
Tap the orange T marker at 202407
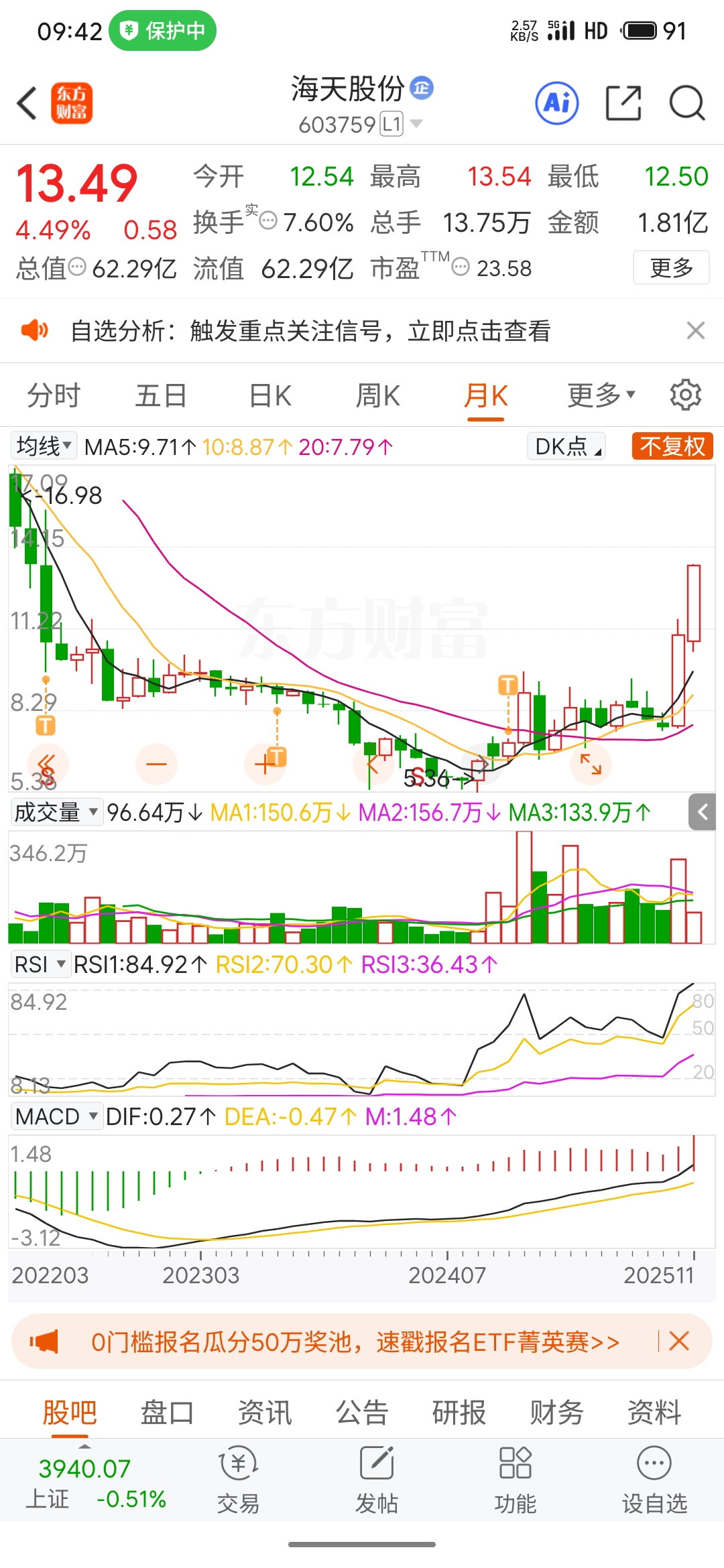coord(508,685)
